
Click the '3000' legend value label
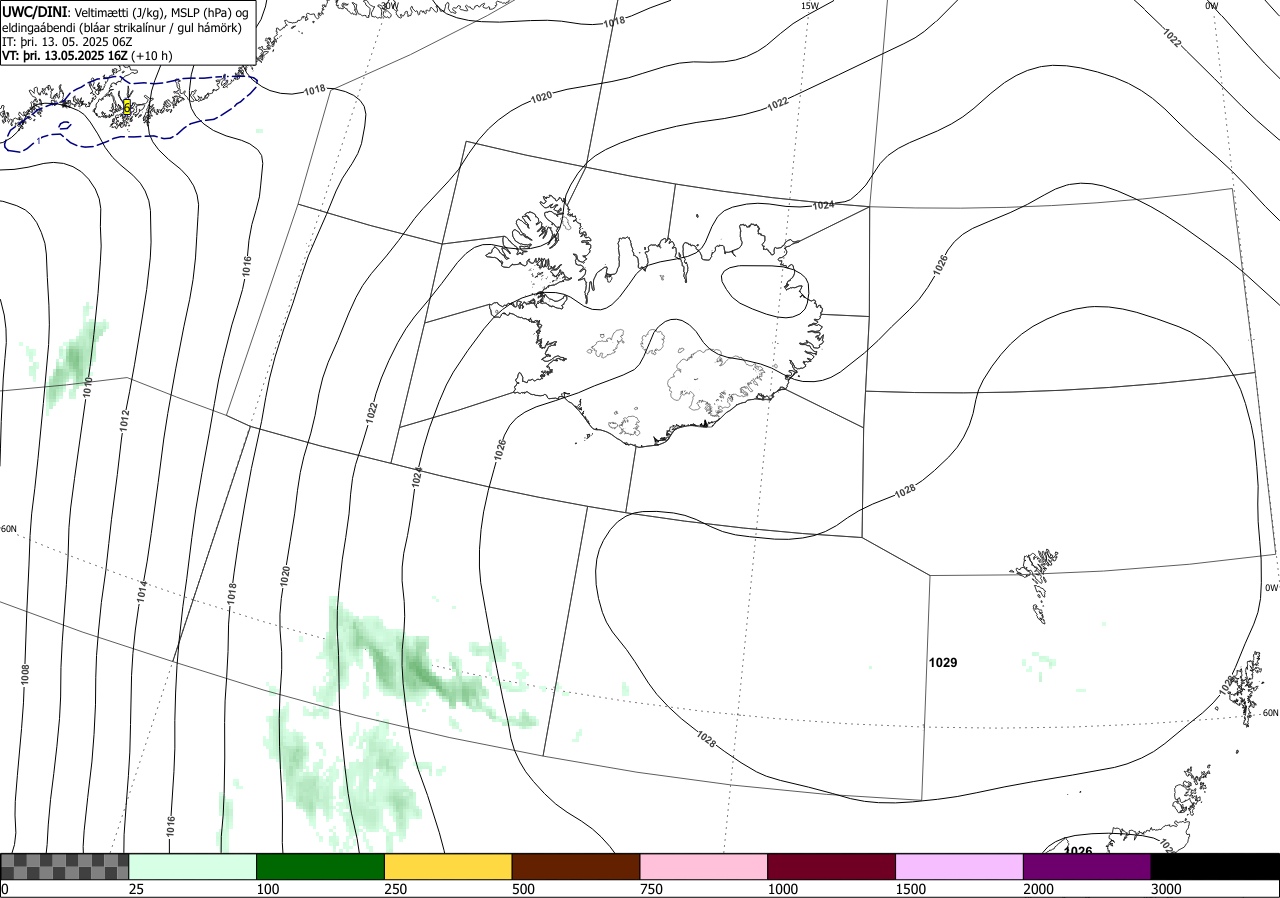click(1166, 889)
